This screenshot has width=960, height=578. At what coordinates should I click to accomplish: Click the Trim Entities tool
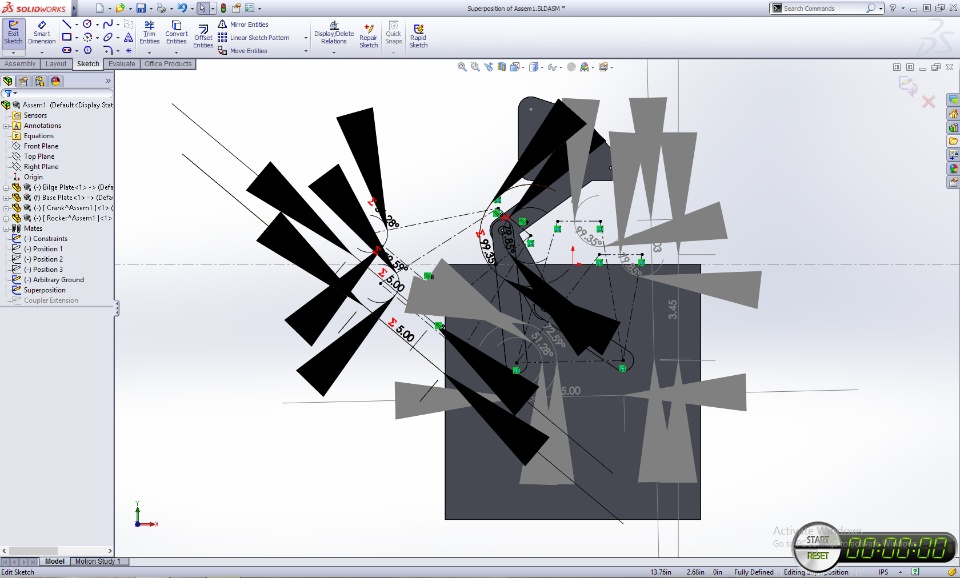click(x=149, y=32)
